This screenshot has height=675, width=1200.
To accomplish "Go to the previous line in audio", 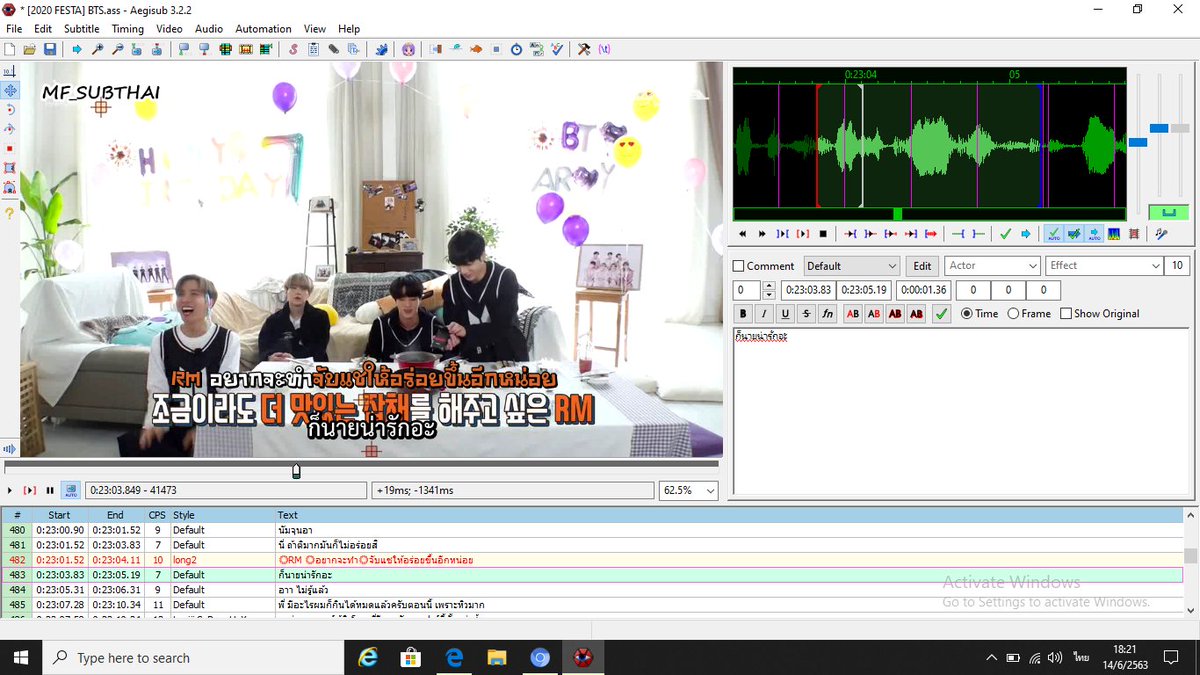I will pyautogui.click(x=743, y=234).
